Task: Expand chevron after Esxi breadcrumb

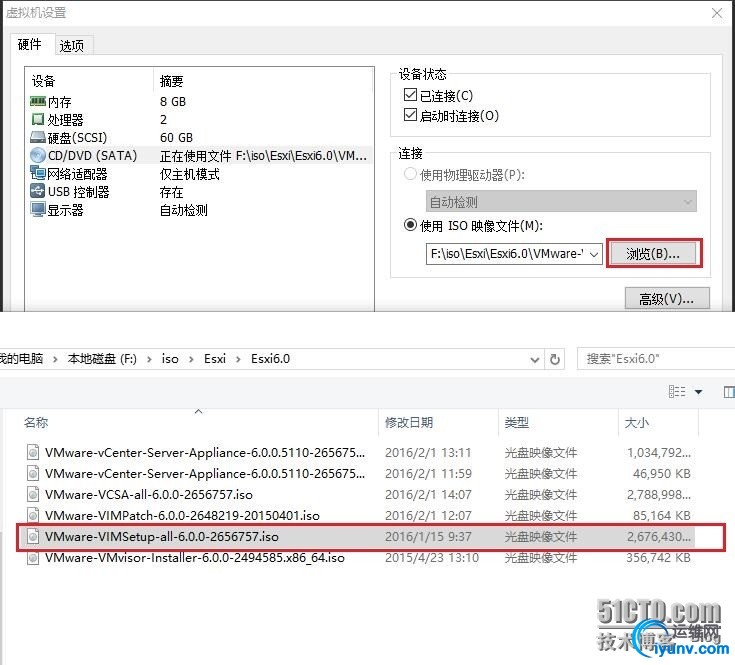Action: tap(238, 359)
